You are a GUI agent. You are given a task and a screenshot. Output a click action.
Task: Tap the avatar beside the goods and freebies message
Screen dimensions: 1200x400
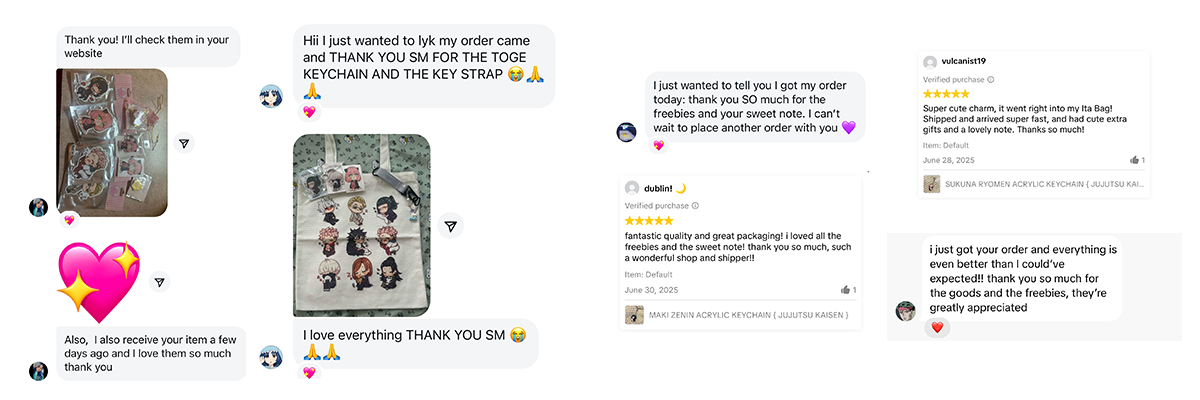point(906,311)
